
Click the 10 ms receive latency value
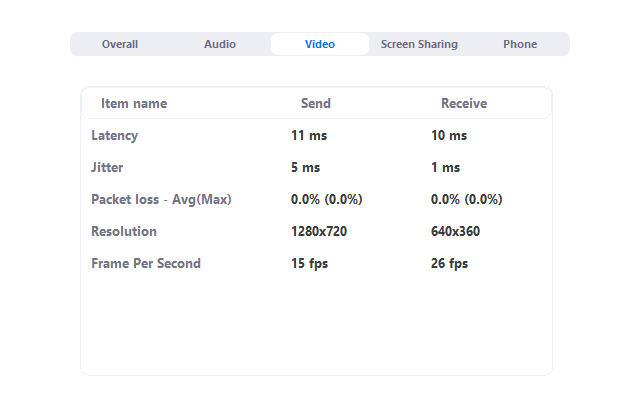click(x=449, y=135)
